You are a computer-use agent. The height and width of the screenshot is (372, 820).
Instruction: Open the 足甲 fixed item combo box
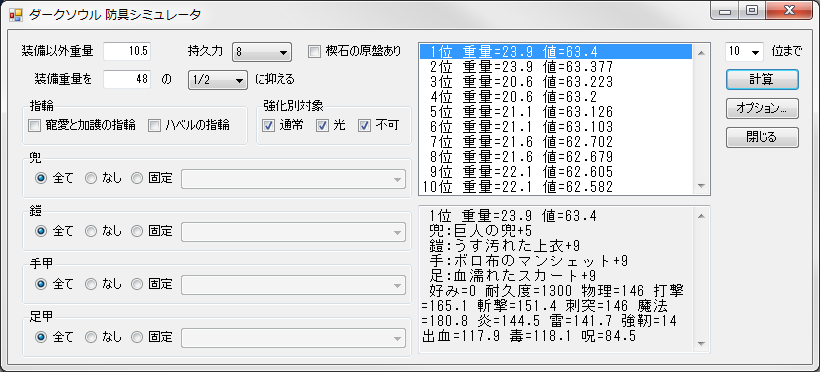point(293,337)
